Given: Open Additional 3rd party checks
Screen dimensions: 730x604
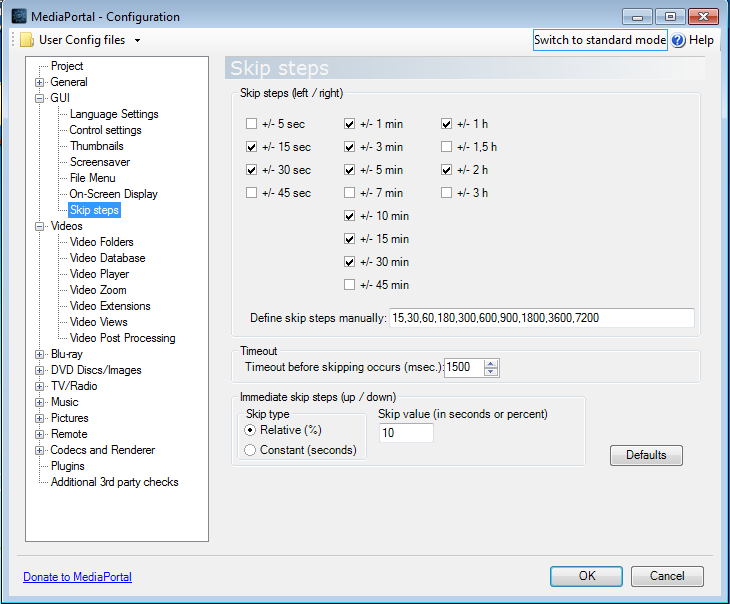Looking at the screenshot, I should pos(115,482).
